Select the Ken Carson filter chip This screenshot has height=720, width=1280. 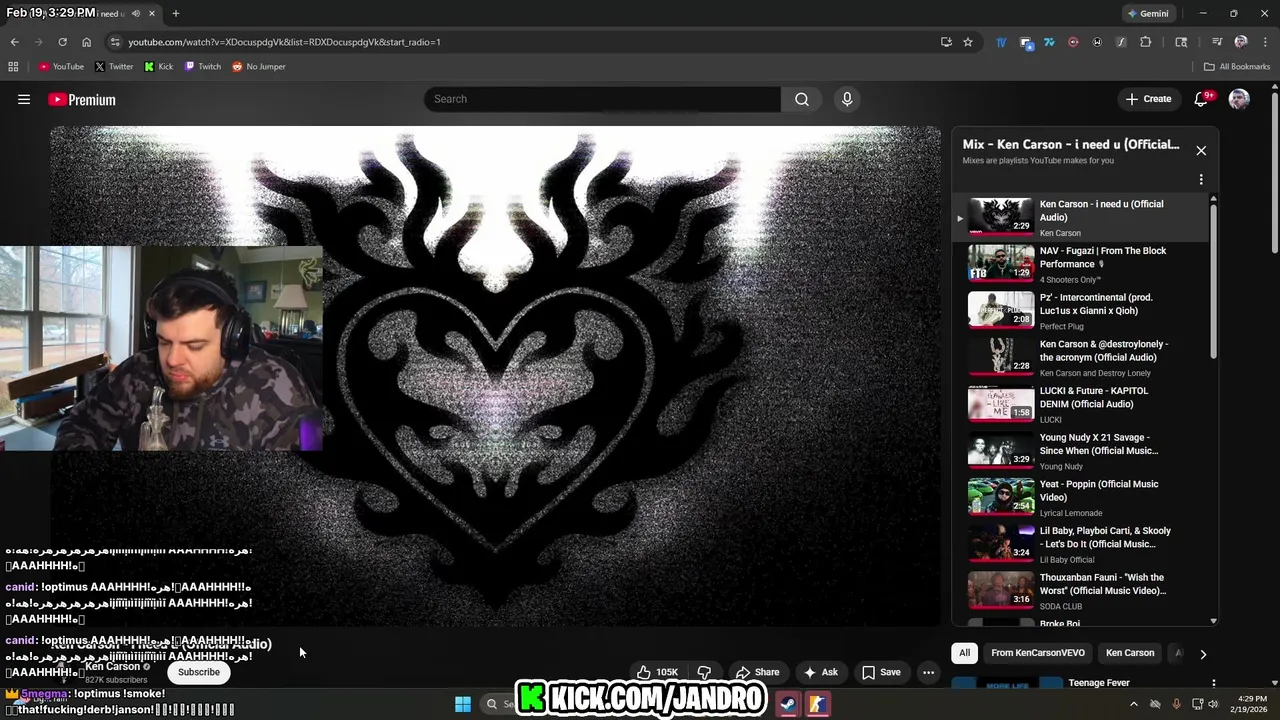coord(1130,653)
